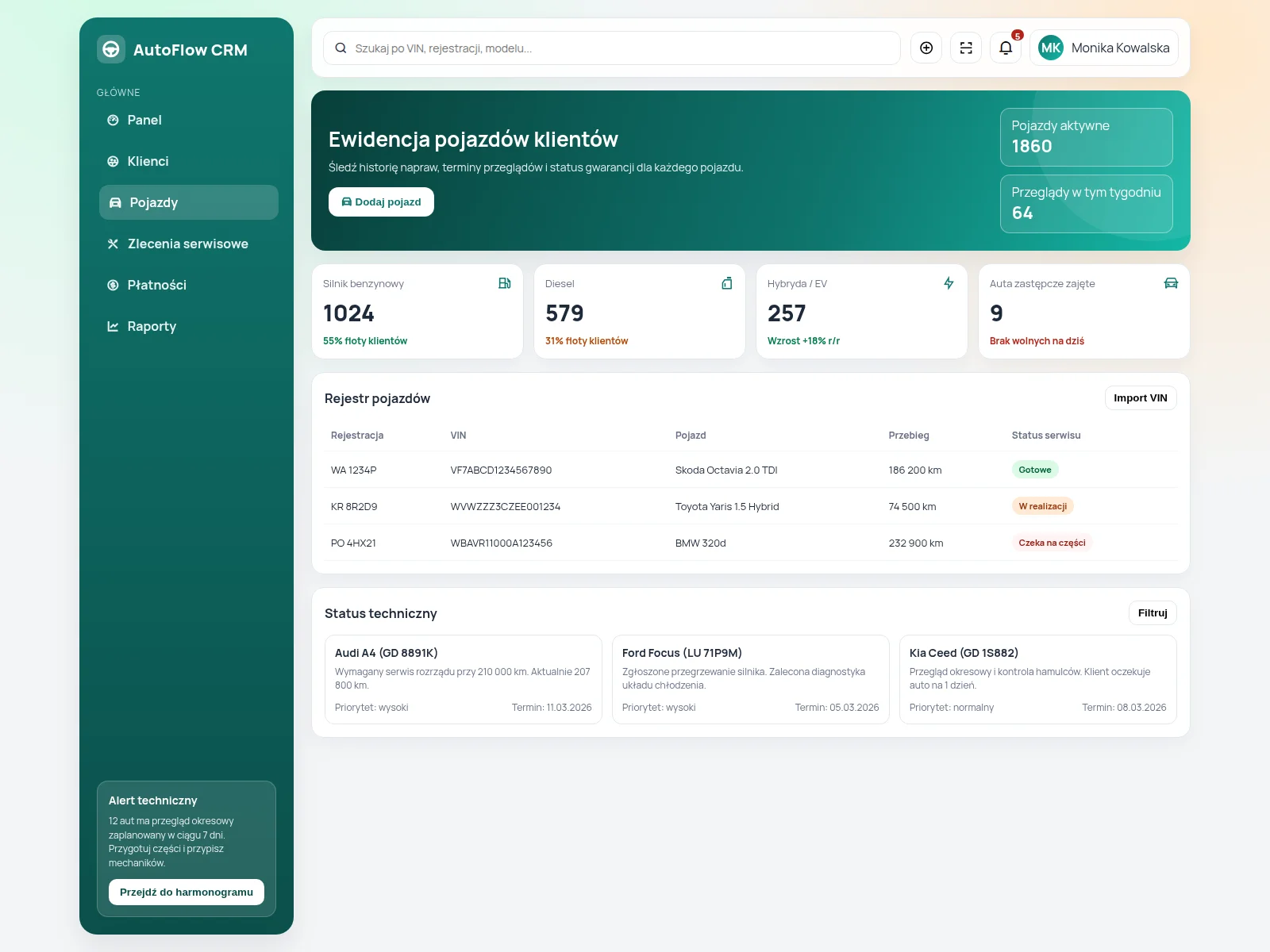
Task: Click Toyota Yaris 1.5 Hybrid cell
Action: point(727,507)
